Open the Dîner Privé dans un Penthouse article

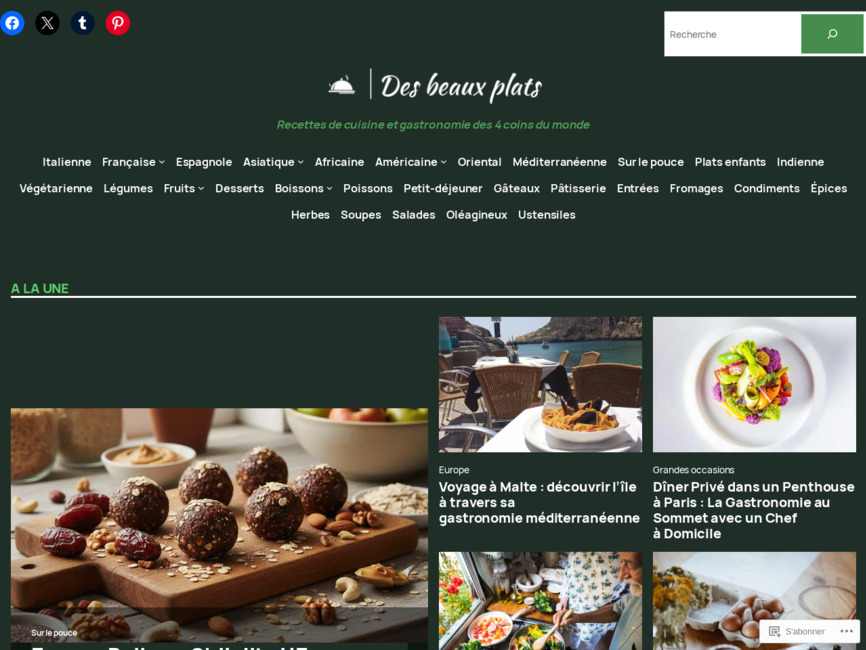pos(753,510)
